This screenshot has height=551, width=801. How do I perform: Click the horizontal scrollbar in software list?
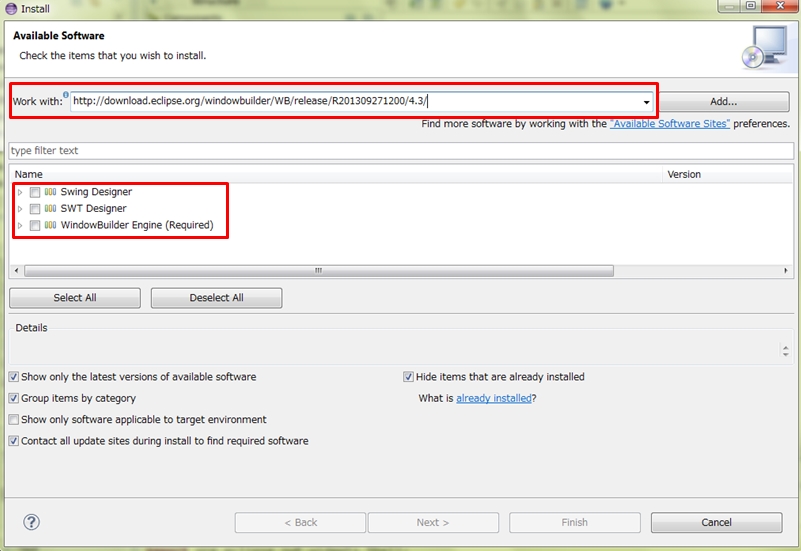coord(318,270)
